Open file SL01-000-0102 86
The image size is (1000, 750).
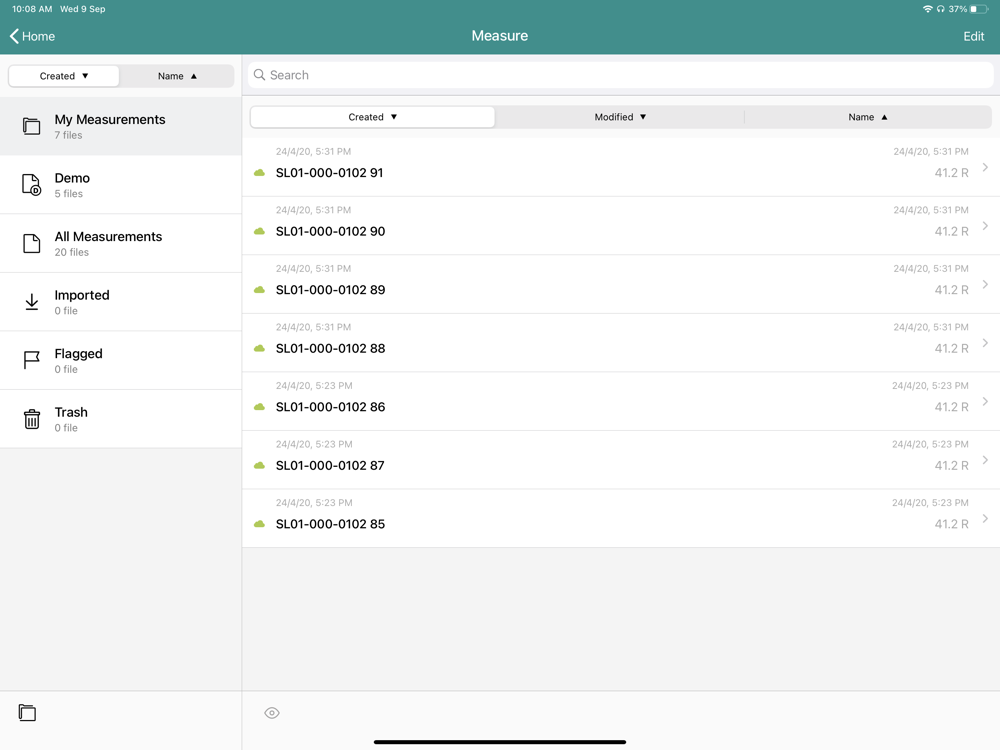coord(621,402)
